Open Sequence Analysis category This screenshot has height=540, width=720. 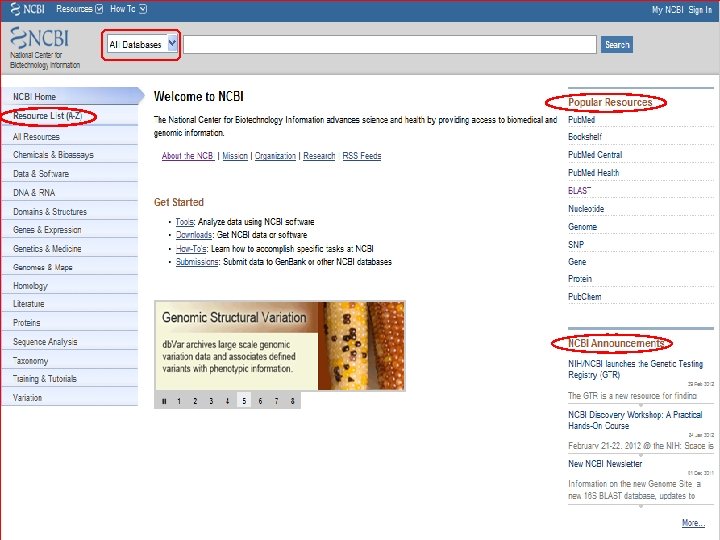coord(70,342)
